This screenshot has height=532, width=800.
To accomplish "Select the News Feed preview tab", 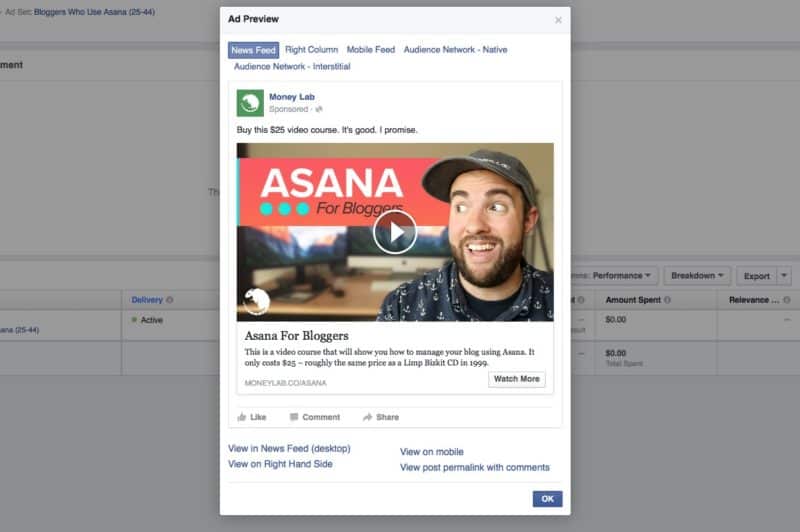I will coord(254,50).
